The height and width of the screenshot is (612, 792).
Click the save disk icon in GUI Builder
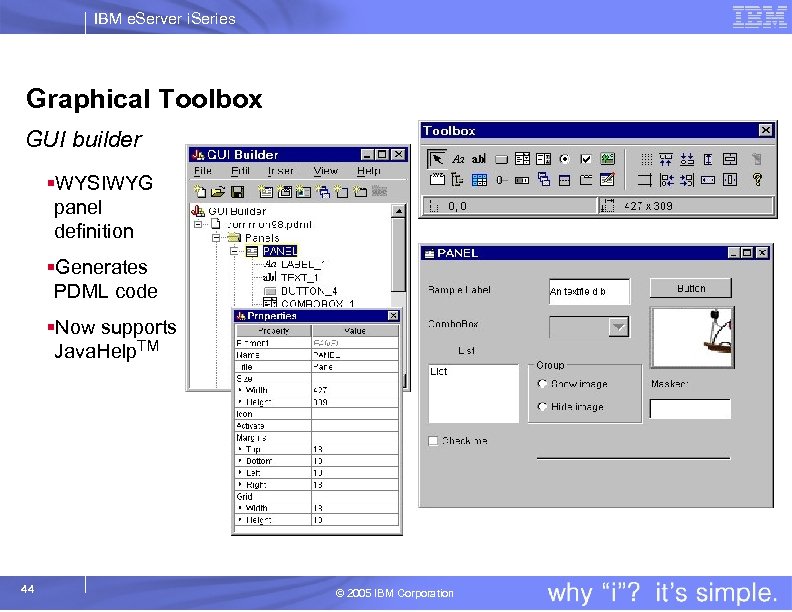tap(237, 192)
